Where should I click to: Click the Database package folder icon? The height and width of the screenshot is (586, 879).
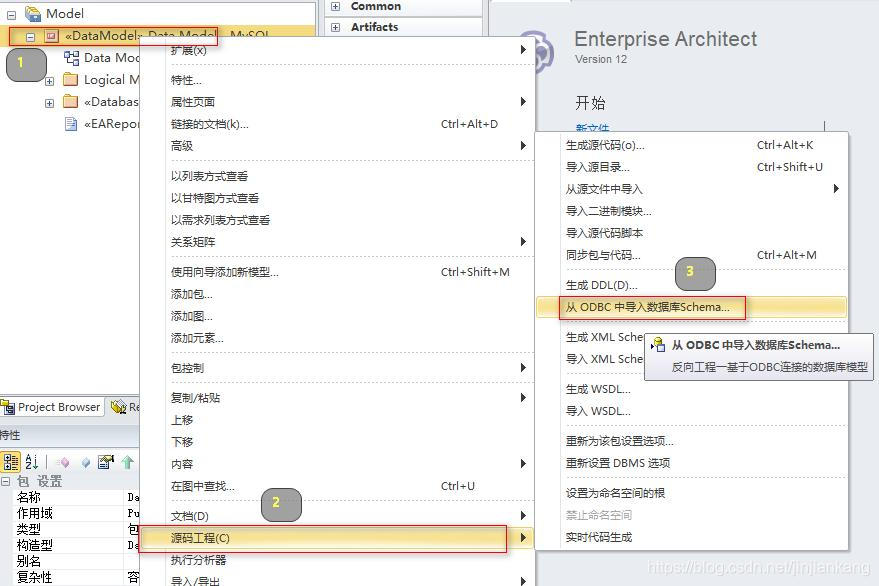tap(71, 101)
